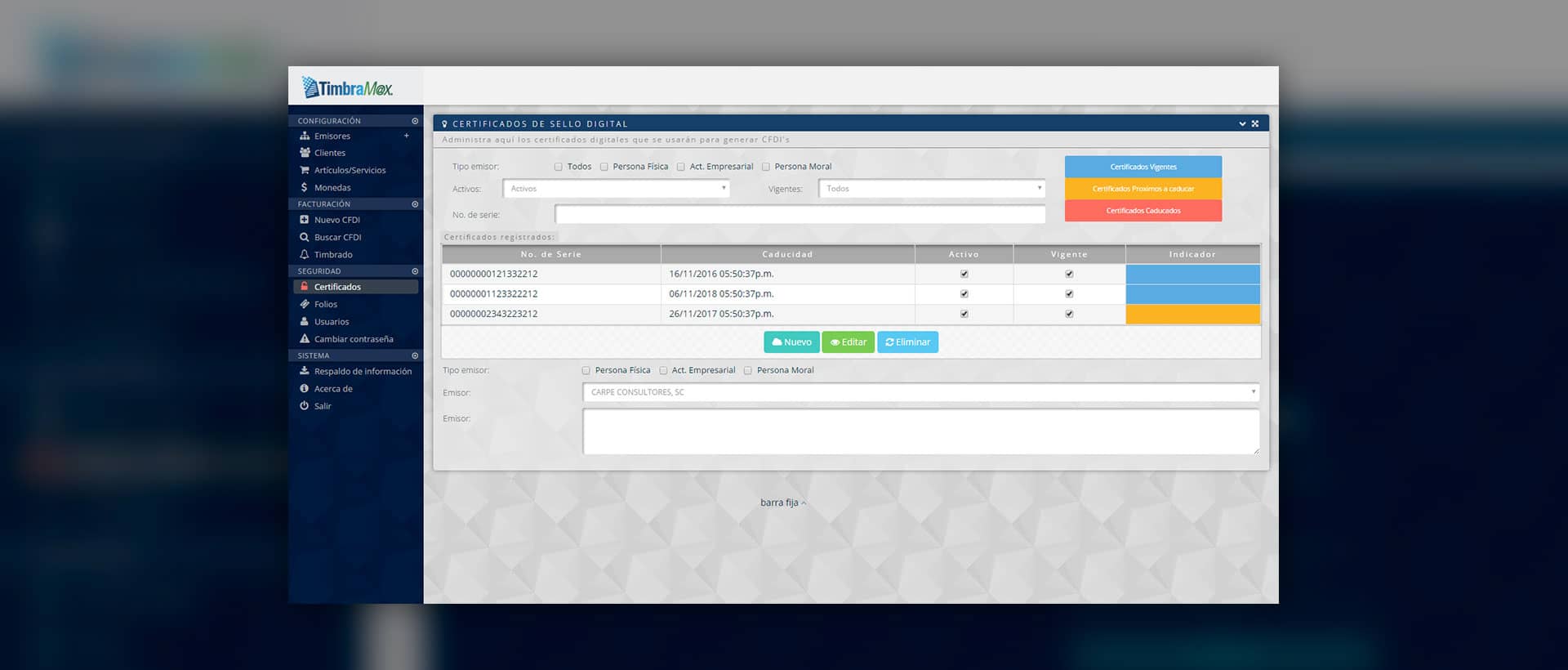This screenshot has height=670, width=1568.
Task: Click blue indicator of certificate 00000001123322212
Action: (x=1193, y=294)
